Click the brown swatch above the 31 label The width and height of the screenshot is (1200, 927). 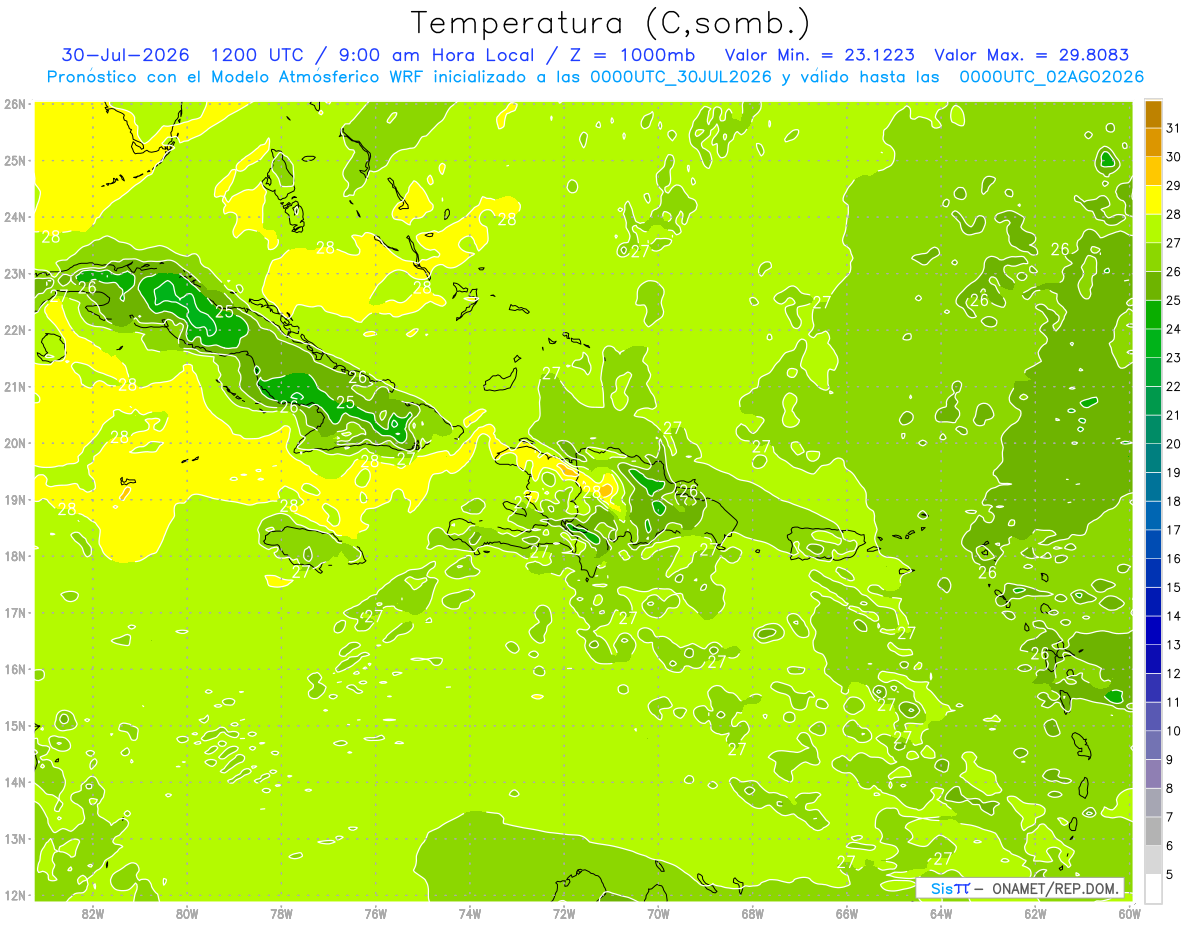(1153, 114)
